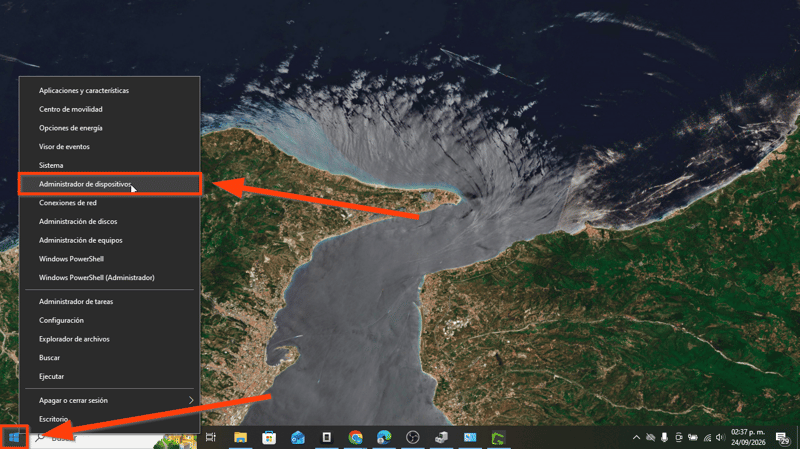This screenshot has width=800, height=449.
Task: Expand Apagar o cerrar sesión submenu
Action: coord(109,401)
